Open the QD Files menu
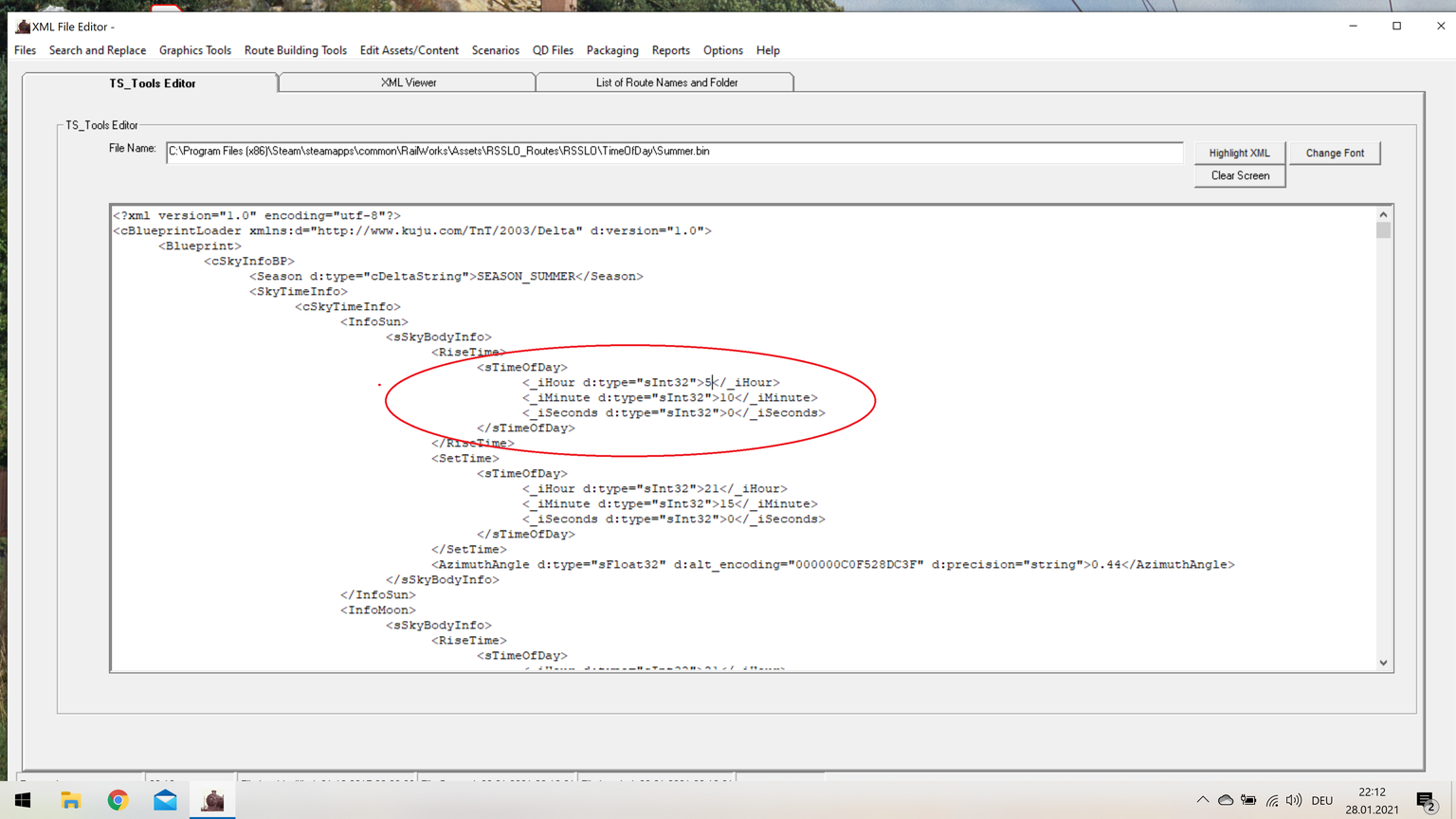 [x=553, y=50]
